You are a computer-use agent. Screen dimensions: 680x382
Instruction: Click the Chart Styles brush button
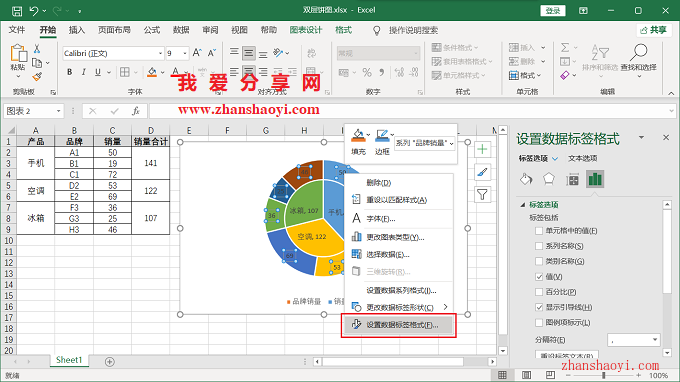tap(482, 172)
